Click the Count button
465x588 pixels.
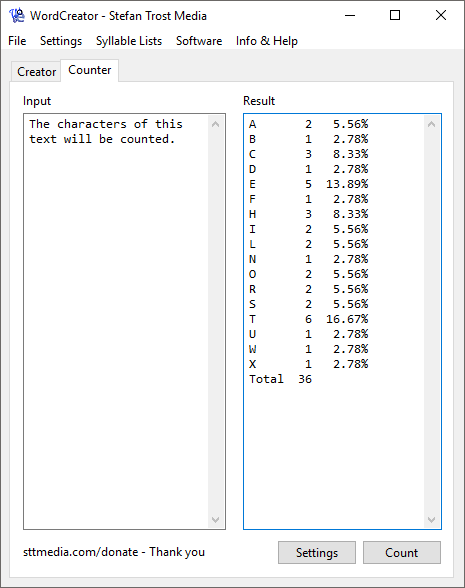pos(402,552)
